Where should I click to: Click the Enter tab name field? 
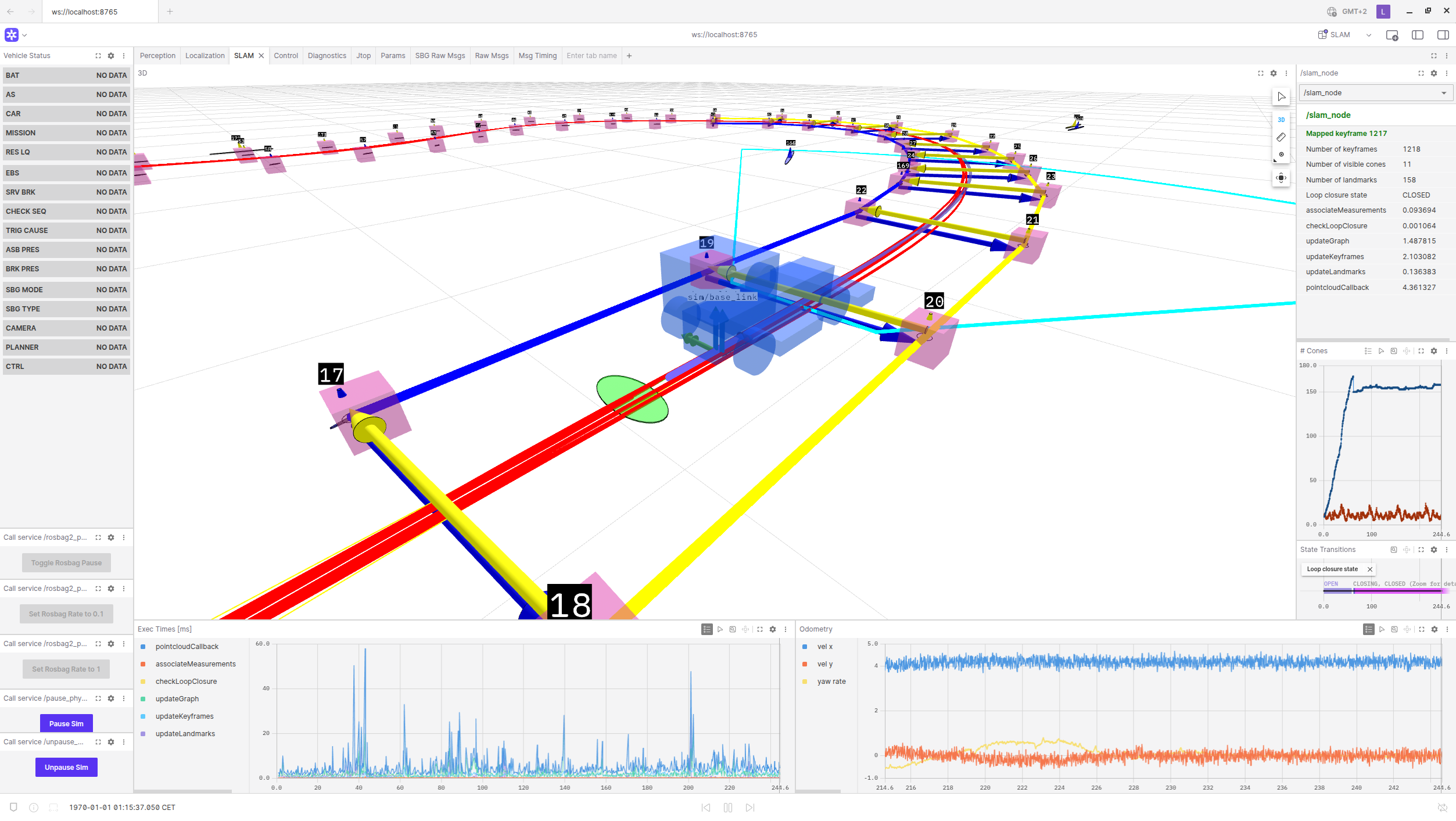tap(591, 56)
